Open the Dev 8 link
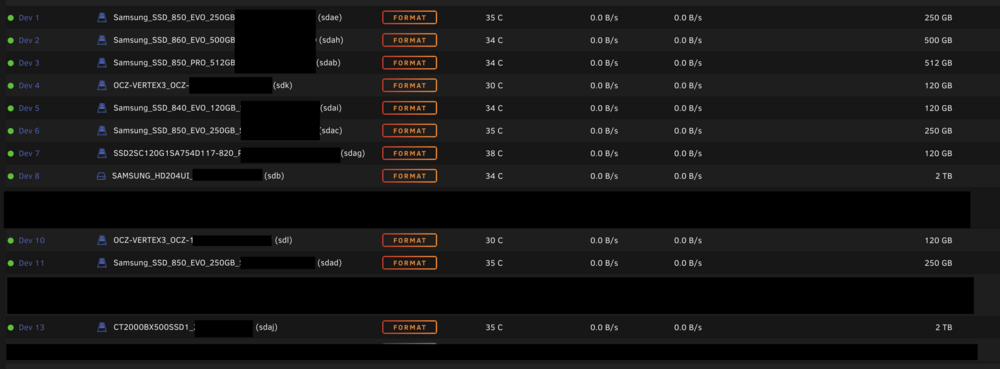The width and height of the screenshot is (1000, 369). (x=29, y=176)
